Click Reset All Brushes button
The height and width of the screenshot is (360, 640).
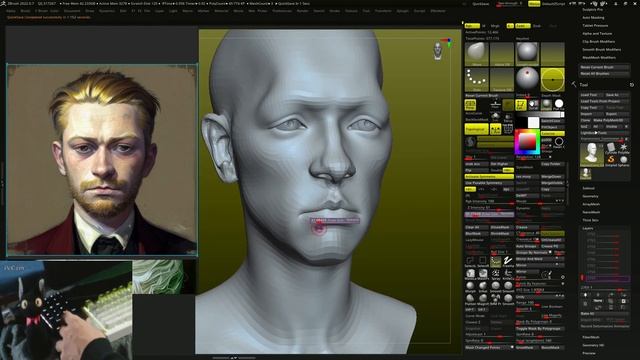605,73
